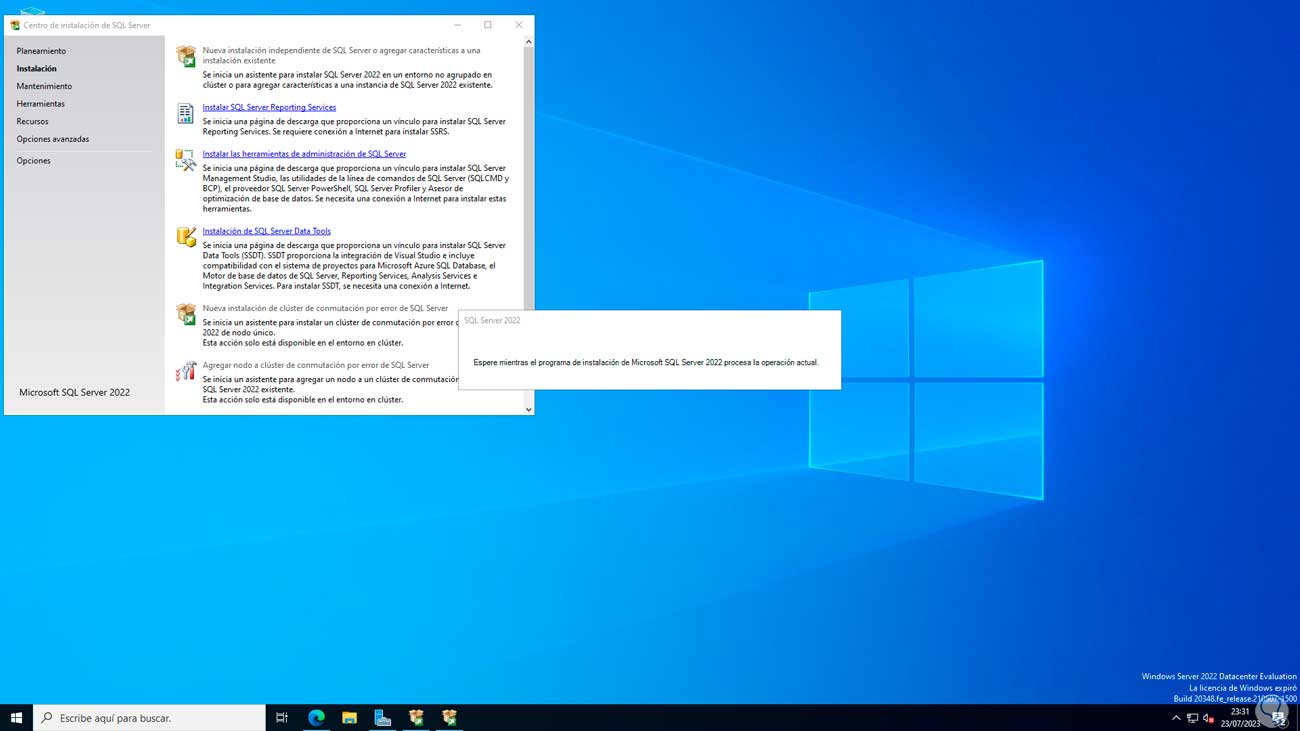Open Task View from the taskbar
This screenshot has height=731, width=1300.
(x=282, y=717)
